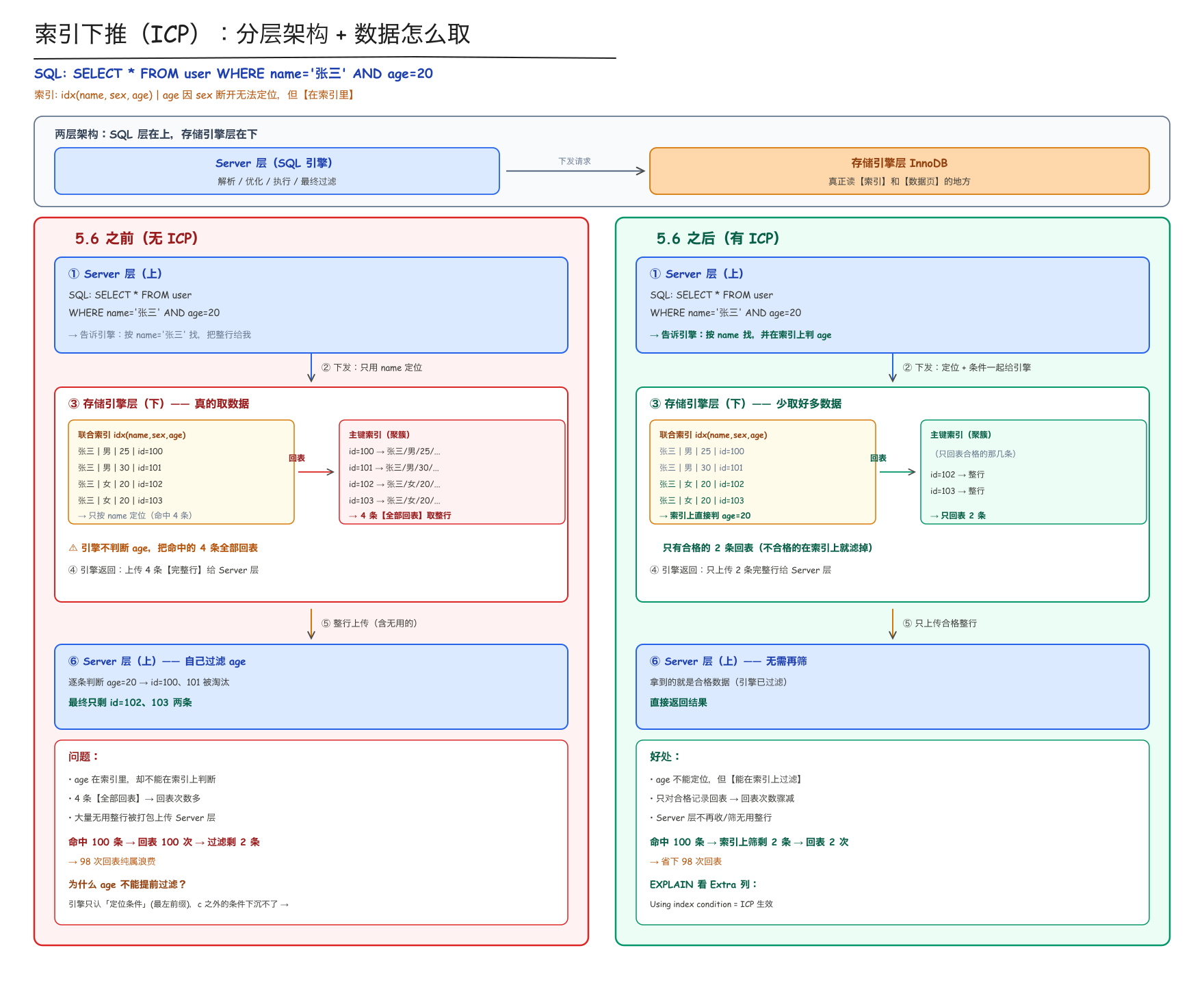Click the row 'id=101 → 张三/男/30/...'
Viewport: 1204px width, 985px height.
pos(394,468)
